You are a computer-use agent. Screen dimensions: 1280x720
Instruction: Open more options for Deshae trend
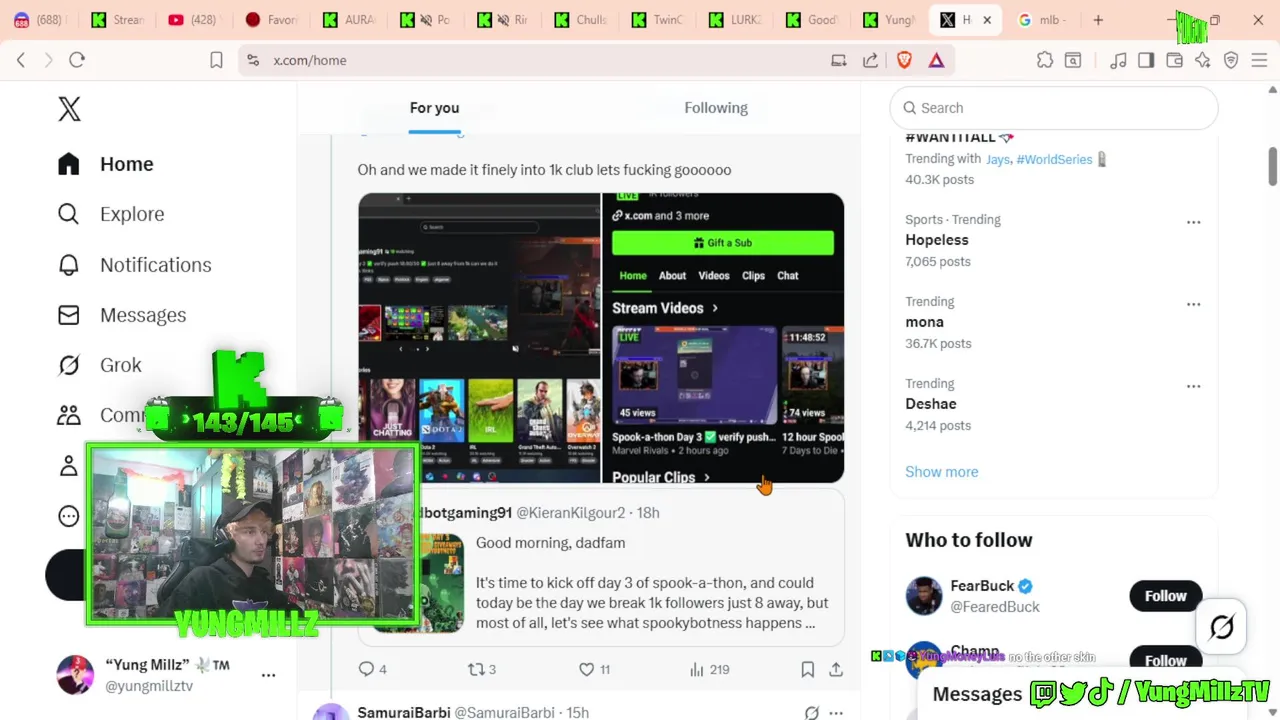(1193, 386)
